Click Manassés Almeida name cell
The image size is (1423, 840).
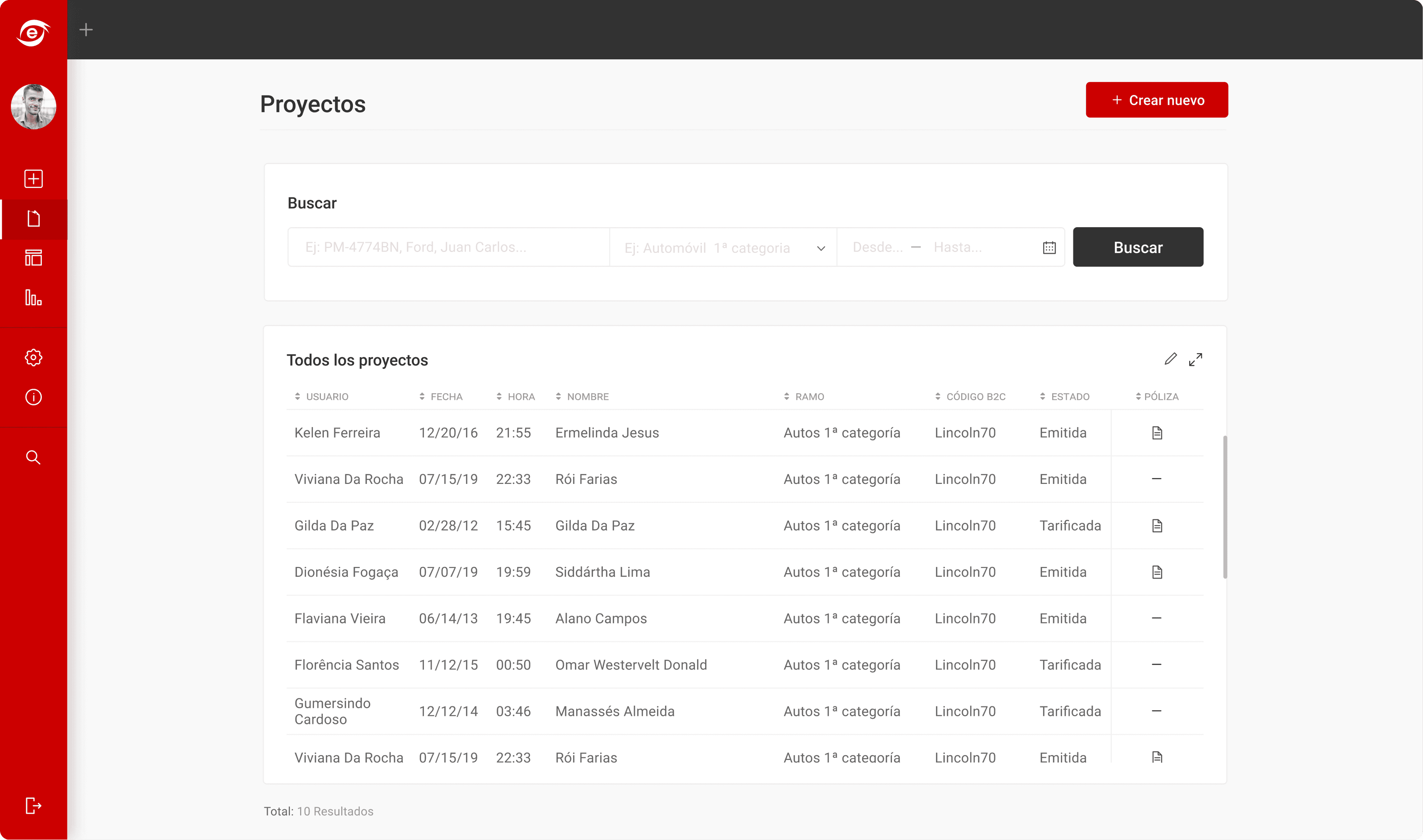coord(615,711)
